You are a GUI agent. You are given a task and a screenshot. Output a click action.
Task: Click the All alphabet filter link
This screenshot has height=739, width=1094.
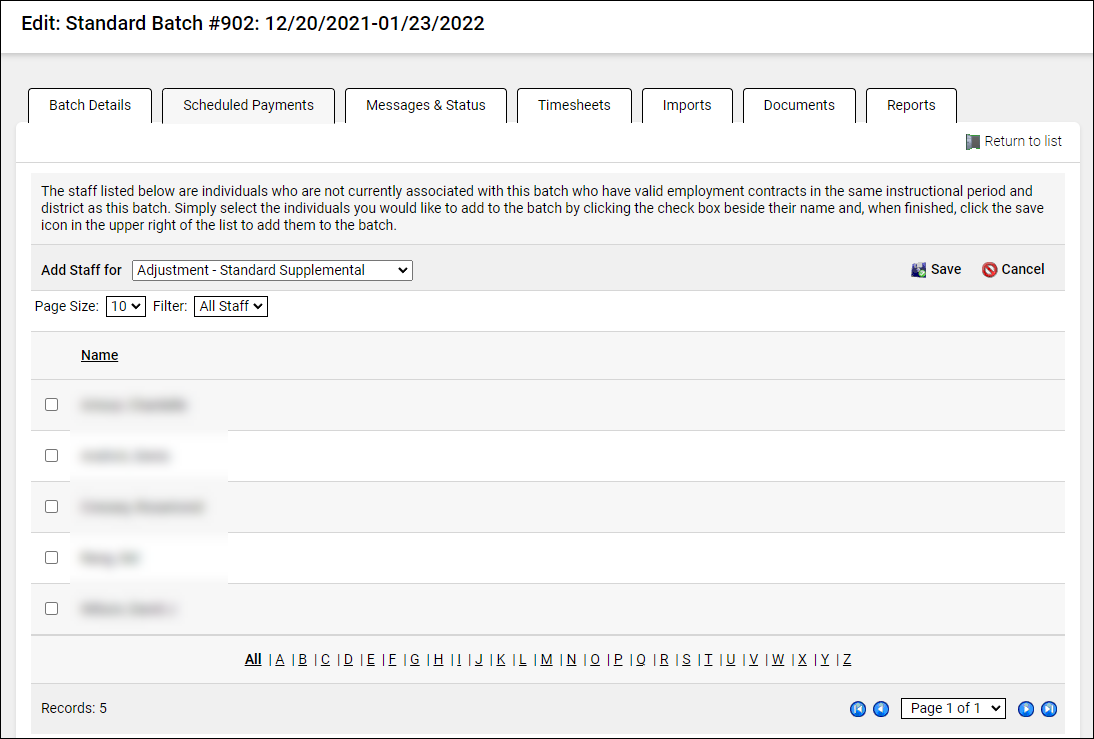252,659
